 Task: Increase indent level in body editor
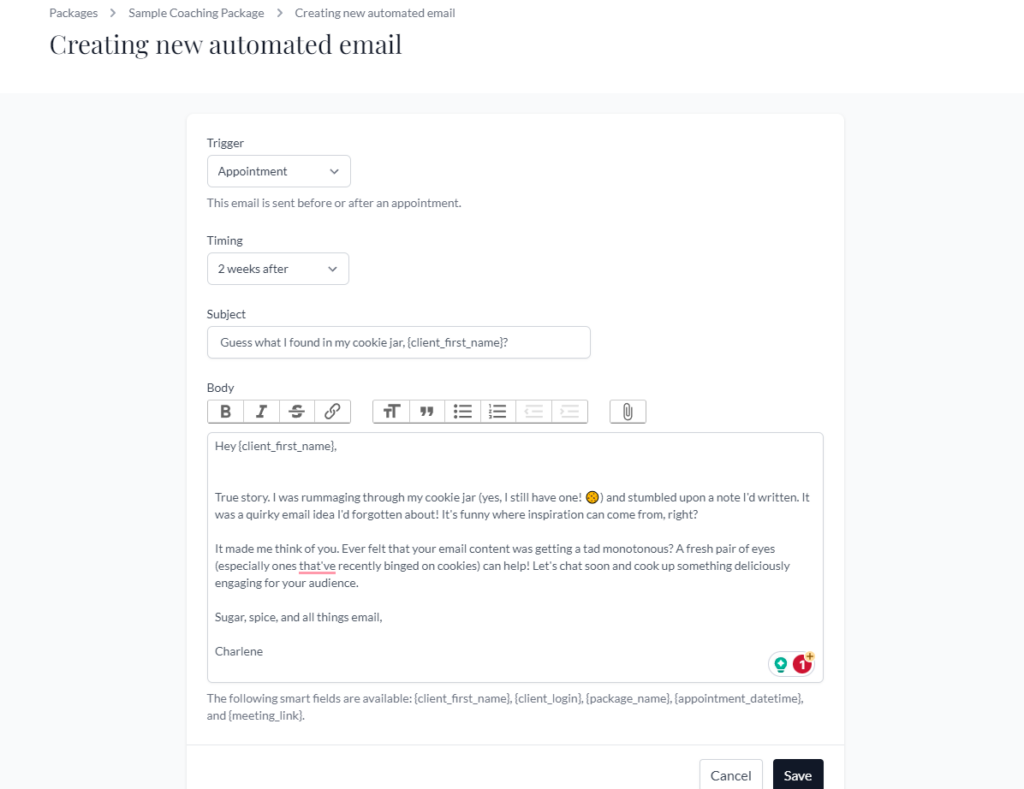pos(569,411)
